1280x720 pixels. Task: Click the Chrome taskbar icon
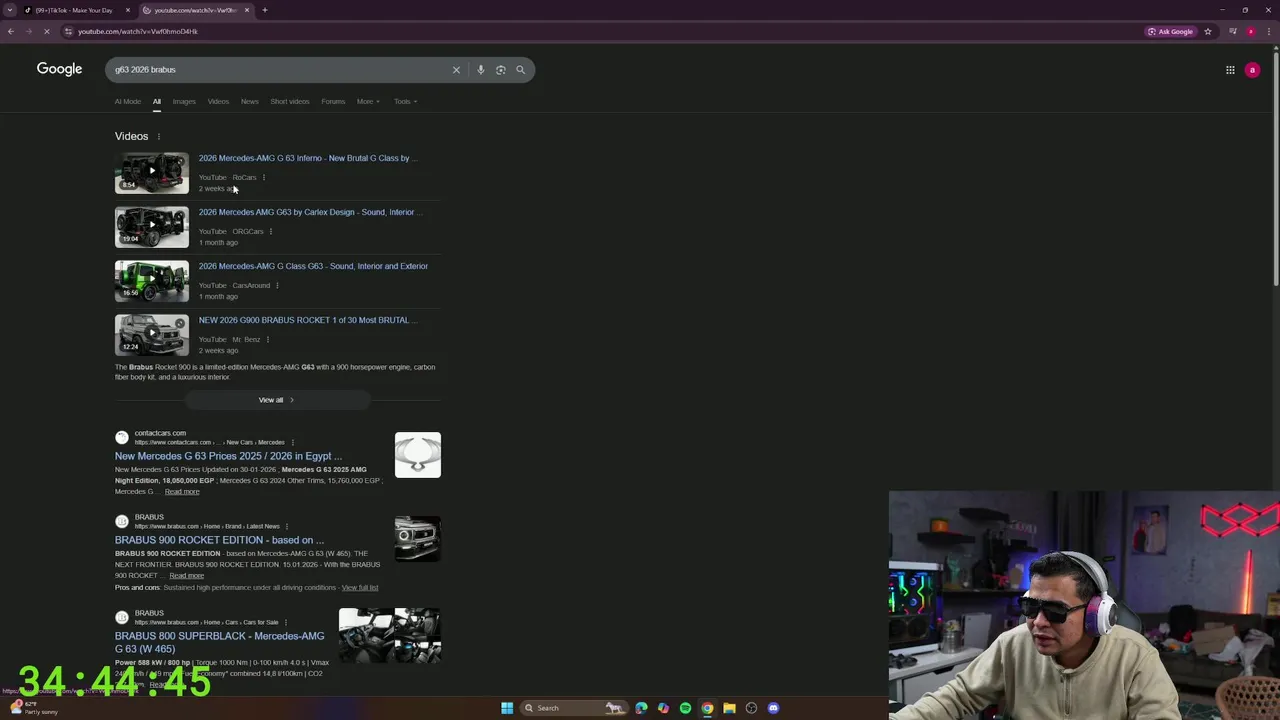pos(707,708)
